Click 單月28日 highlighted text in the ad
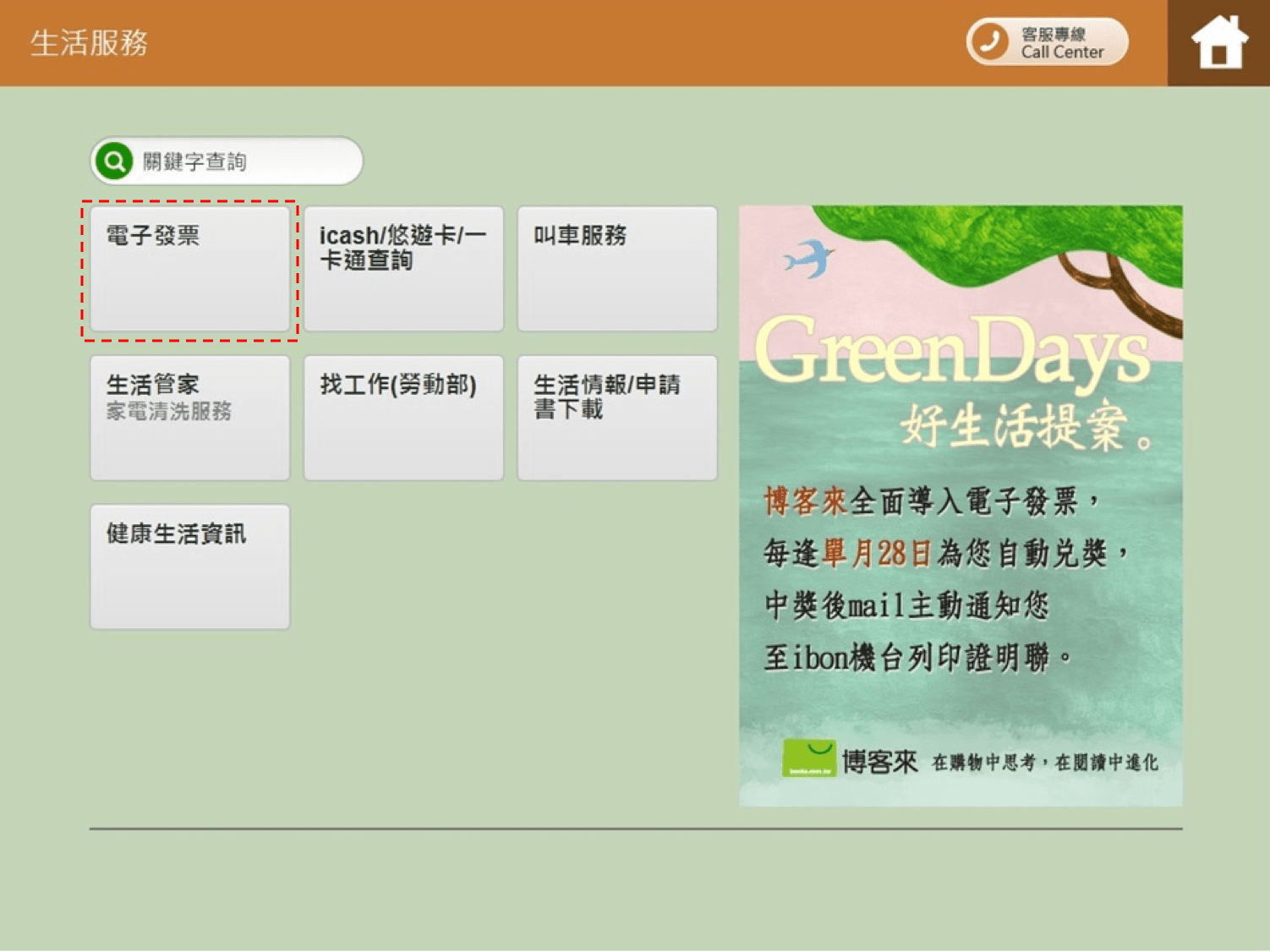Viewport: 1270px width, 952px height. [x=877, y=553]
